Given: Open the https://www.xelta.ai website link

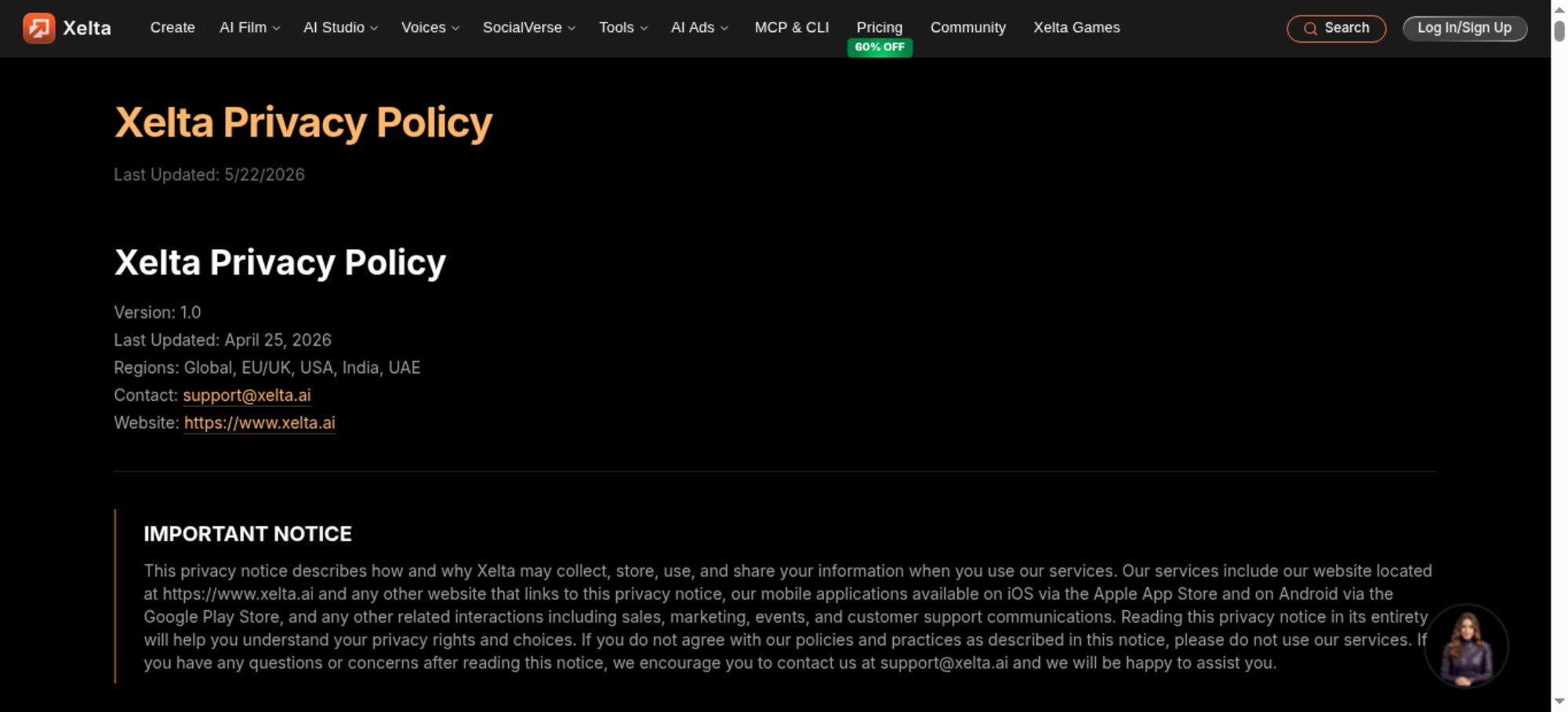Looking at the screenshot, I should 260,423.
